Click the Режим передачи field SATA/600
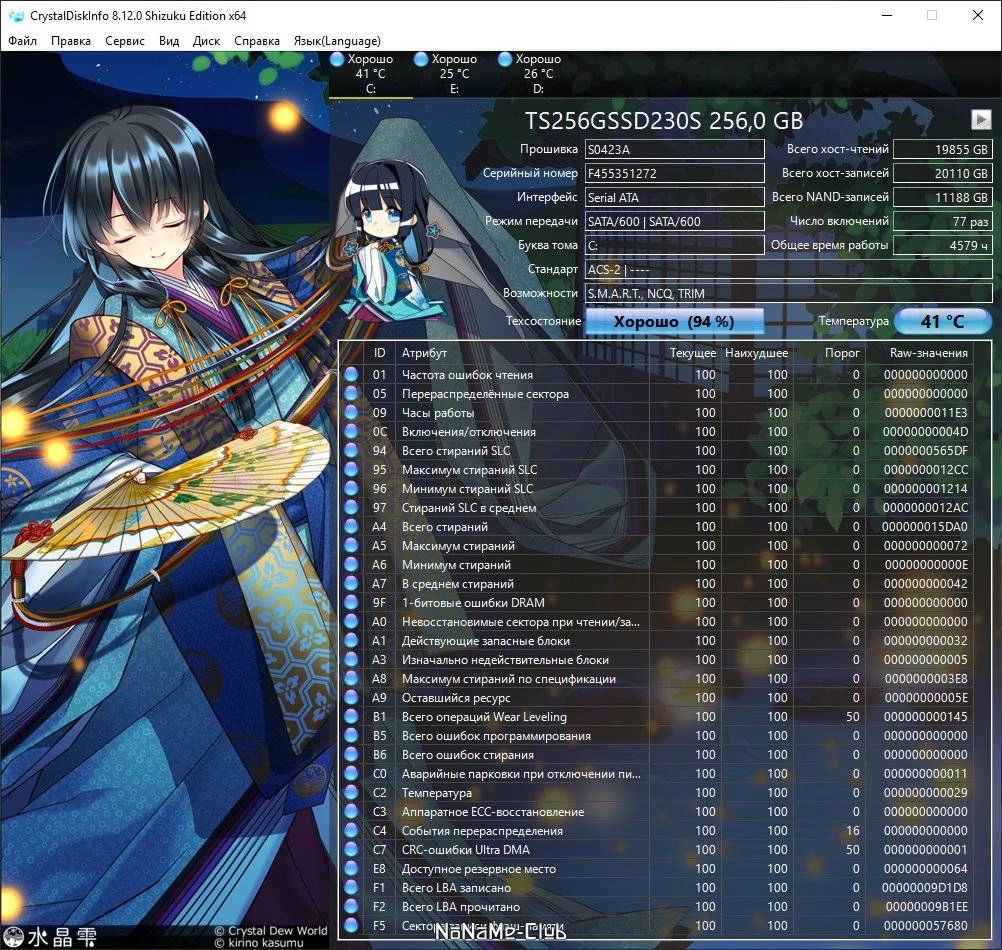Image resolution: width=1002 pixels, height=950 pixels. point(674,221)
